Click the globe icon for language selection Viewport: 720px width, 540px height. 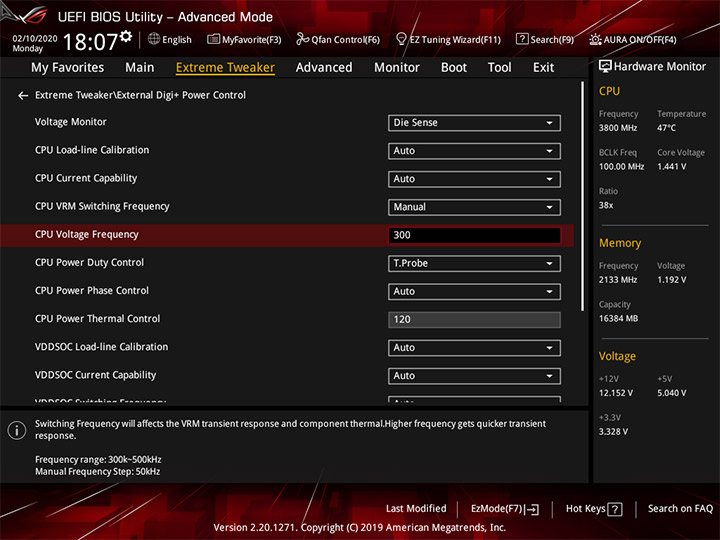click(x=154, y=39)
